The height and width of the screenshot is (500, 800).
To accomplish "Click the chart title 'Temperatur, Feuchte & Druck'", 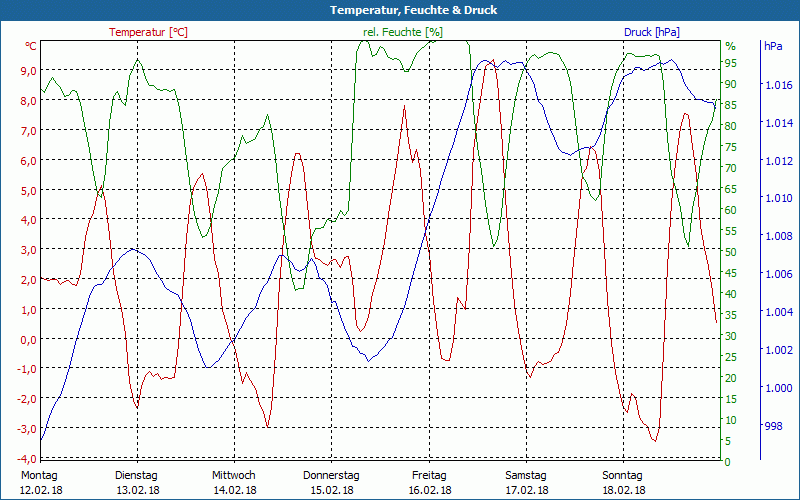I will click(x=400, y=10).
